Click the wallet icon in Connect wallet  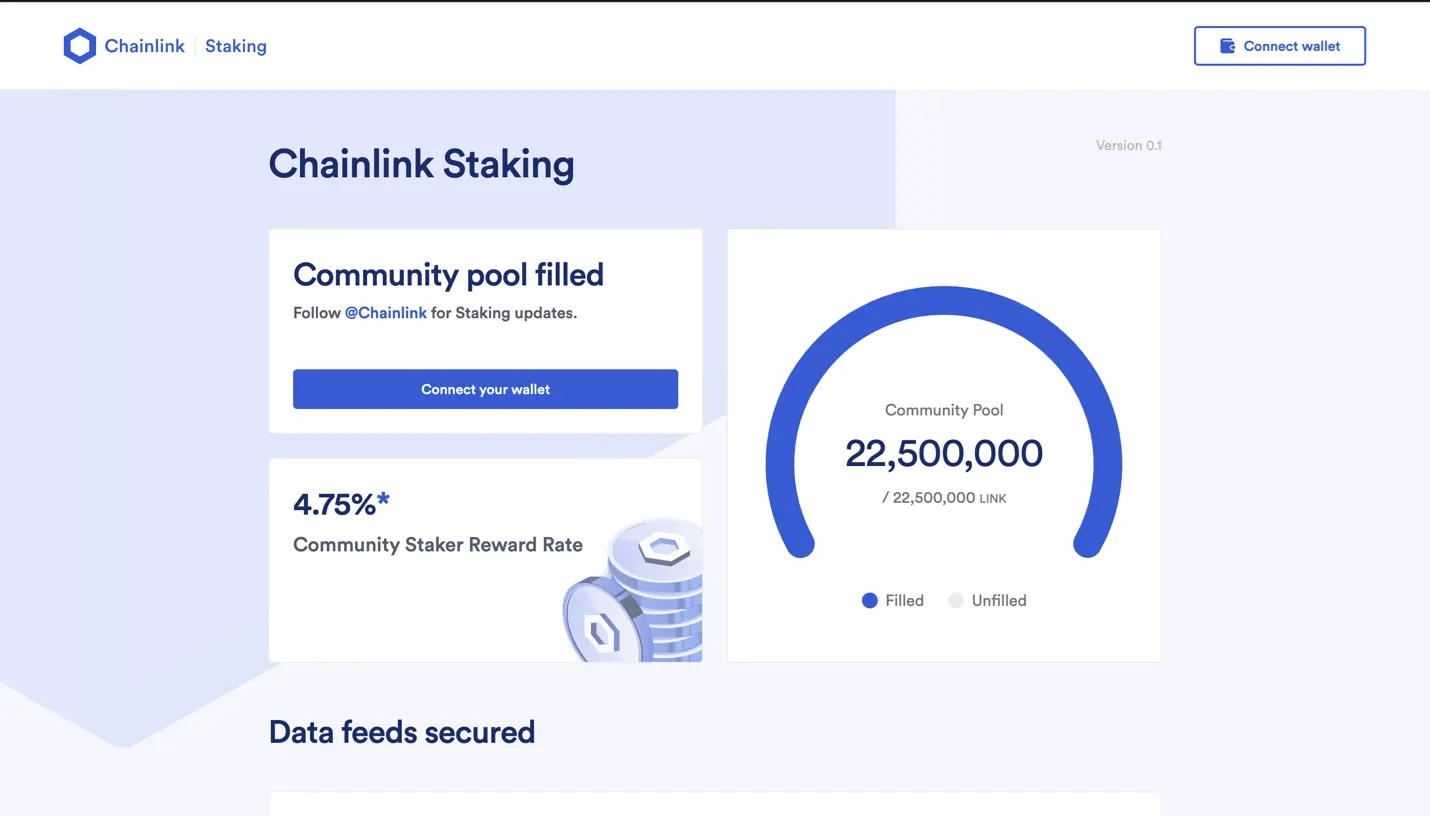1227,46
